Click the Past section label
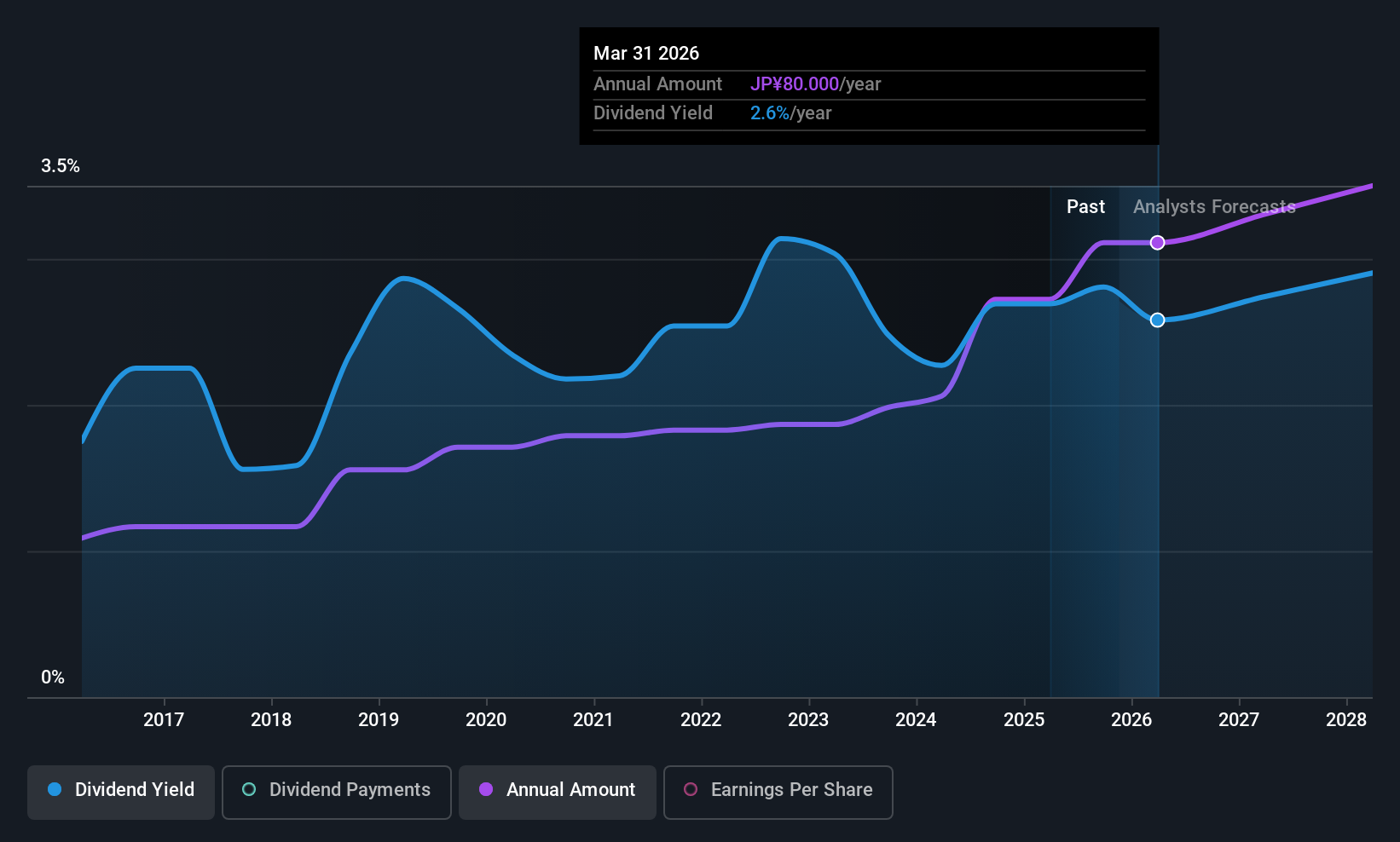The height and width of the screenshot is (842, 1400). point(1085,206)
